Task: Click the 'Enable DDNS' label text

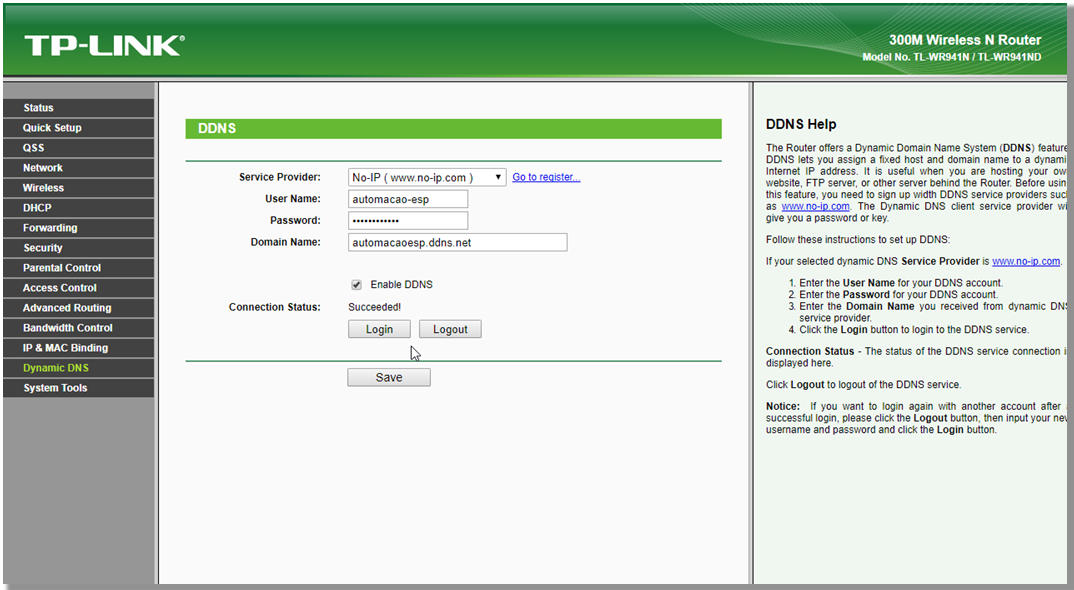Action: point(401,284)
